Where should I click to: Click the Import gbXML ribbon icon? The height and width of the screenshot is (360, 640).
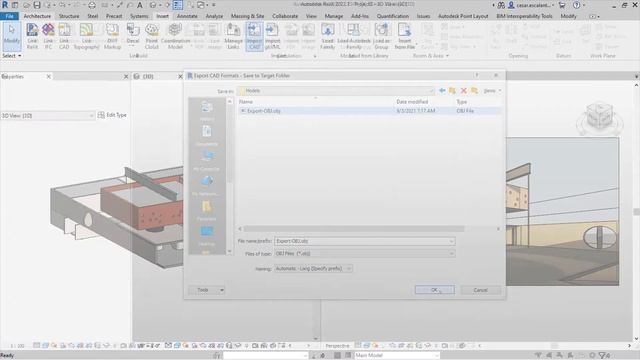click(272, 36)
